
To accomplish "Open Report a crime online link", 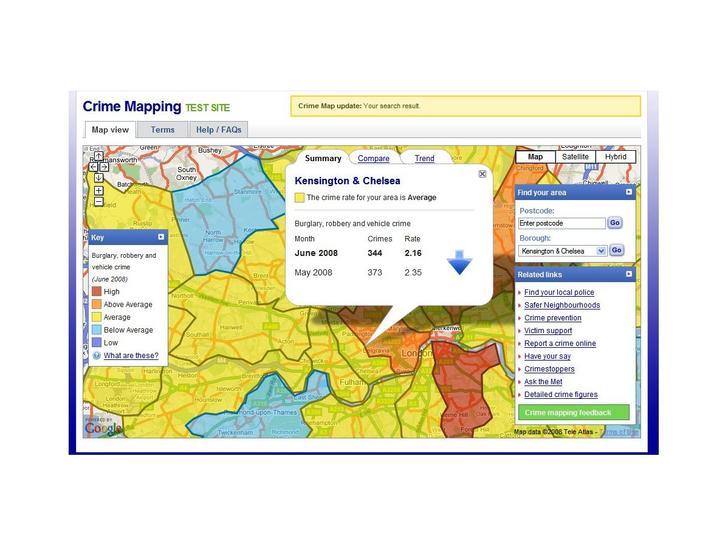I will point(560,344).
